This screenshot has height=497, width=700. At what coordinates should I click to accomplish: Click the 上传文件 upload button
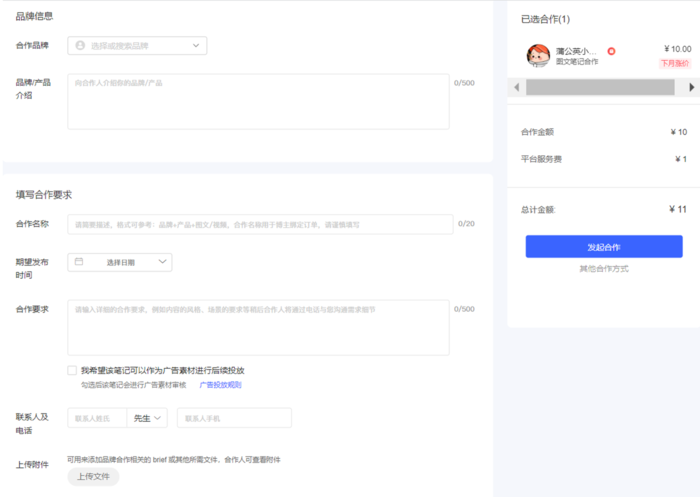[93, 477]
